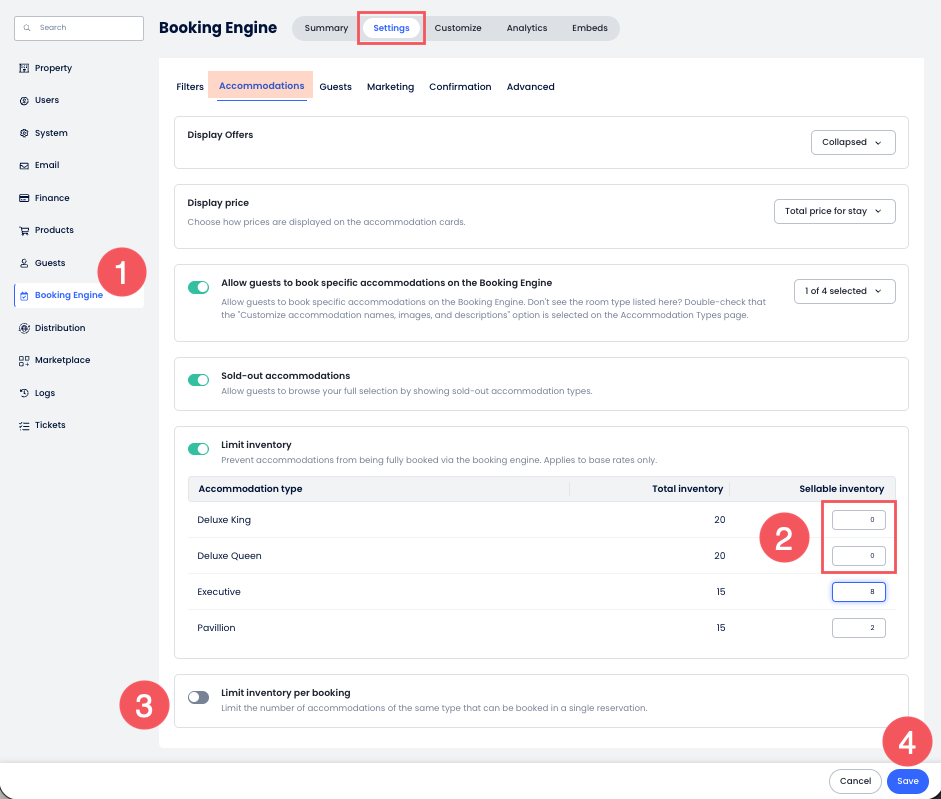Click the Marketplace grid icon

tap(24, 360)
